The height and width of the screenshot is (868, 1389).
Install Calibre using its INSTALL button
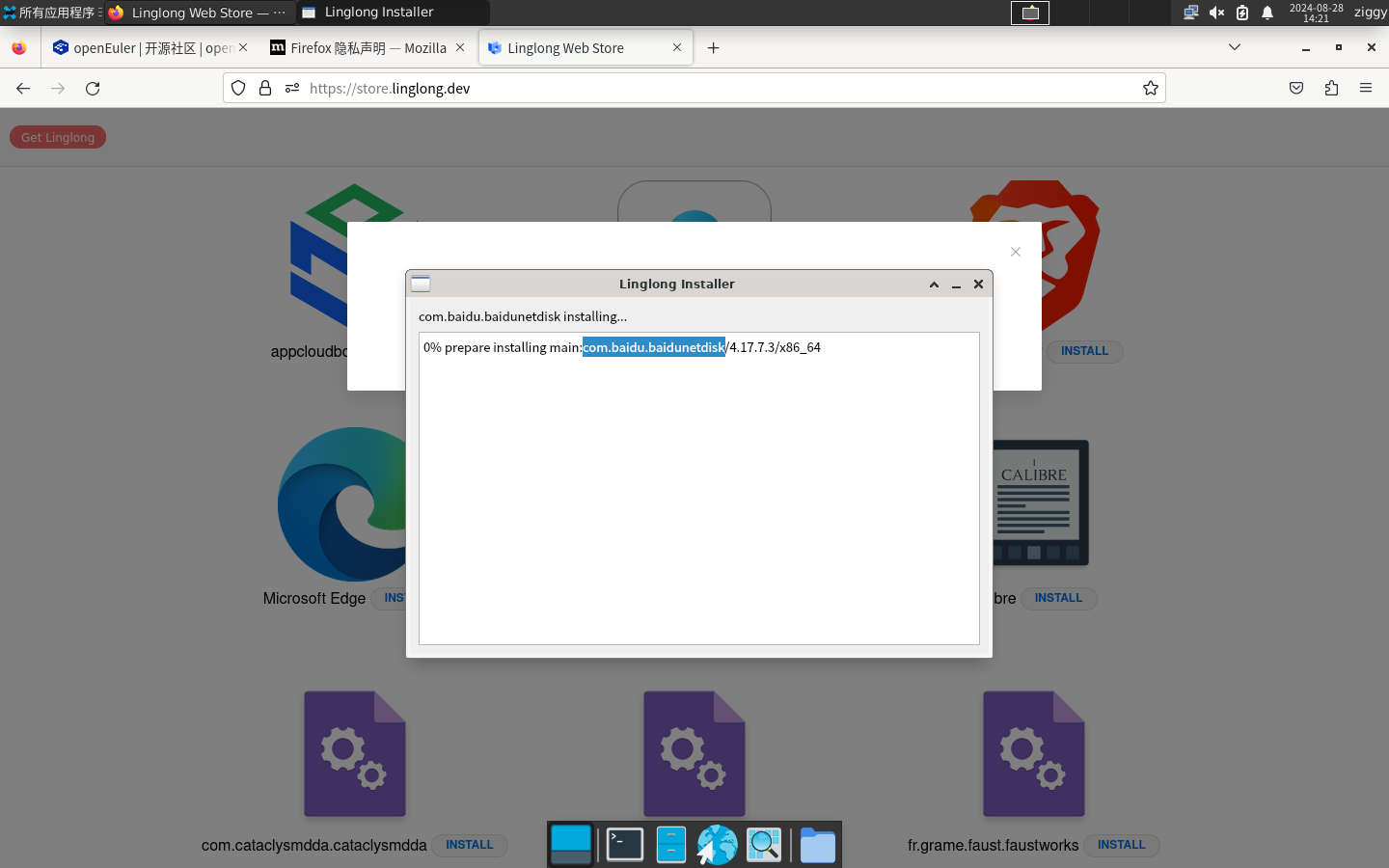[1058, 598]
